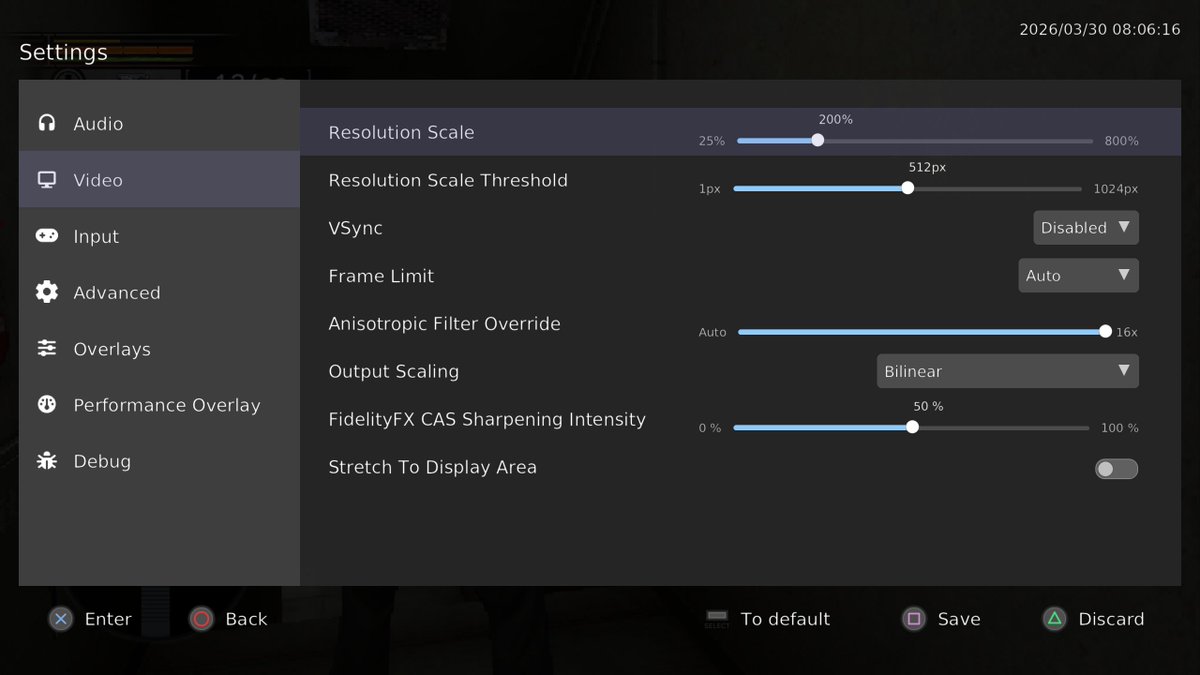Click the bug icon for Debug settings
1200x675 pixels.
(x=47, y=461)
